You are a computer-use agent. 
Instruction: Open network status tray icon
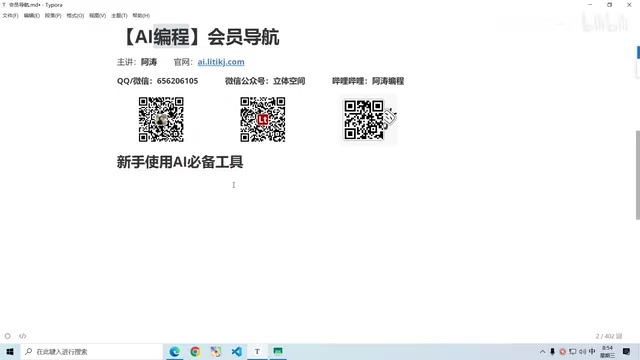click(573, 351)
